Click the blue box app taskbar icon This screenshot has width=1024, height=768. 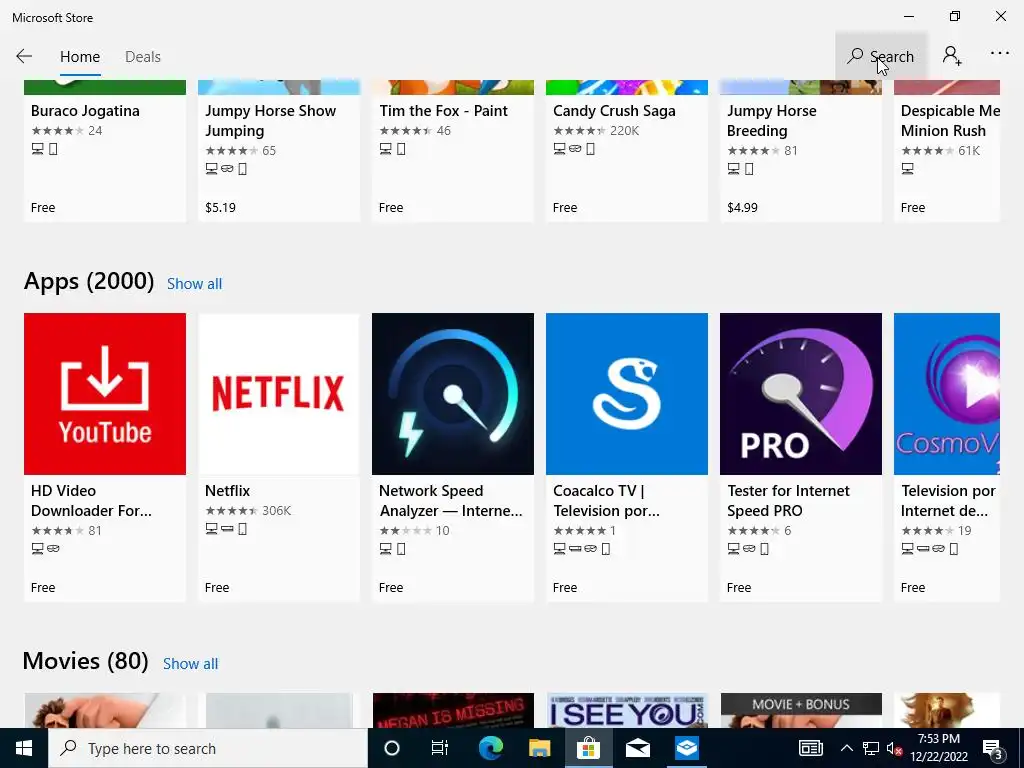[x=686, y=748]
